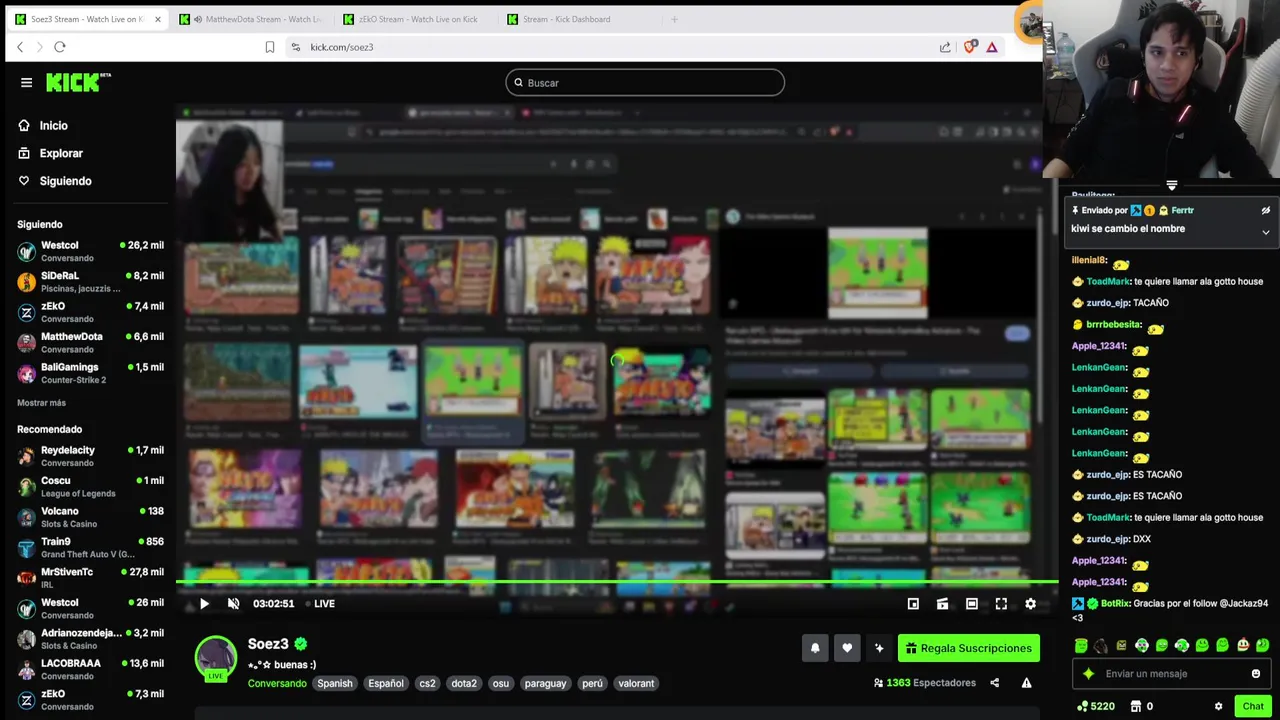Enable mini player mode
The image size is (1280, 720).
tap(913, 604)
